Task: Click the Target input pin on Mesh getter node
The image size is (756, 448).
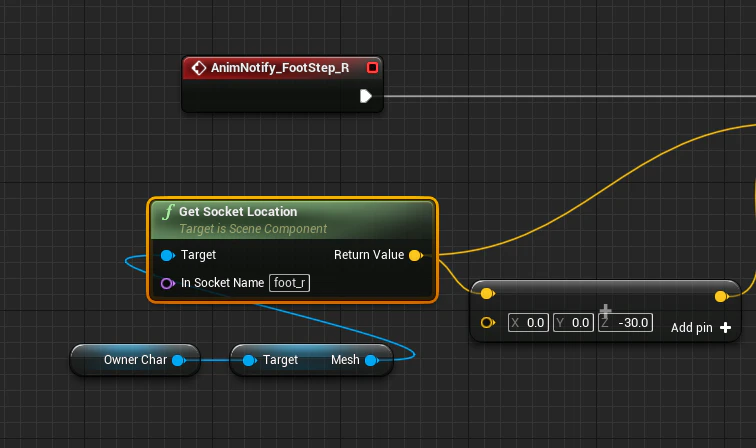Action: [249, 360]
